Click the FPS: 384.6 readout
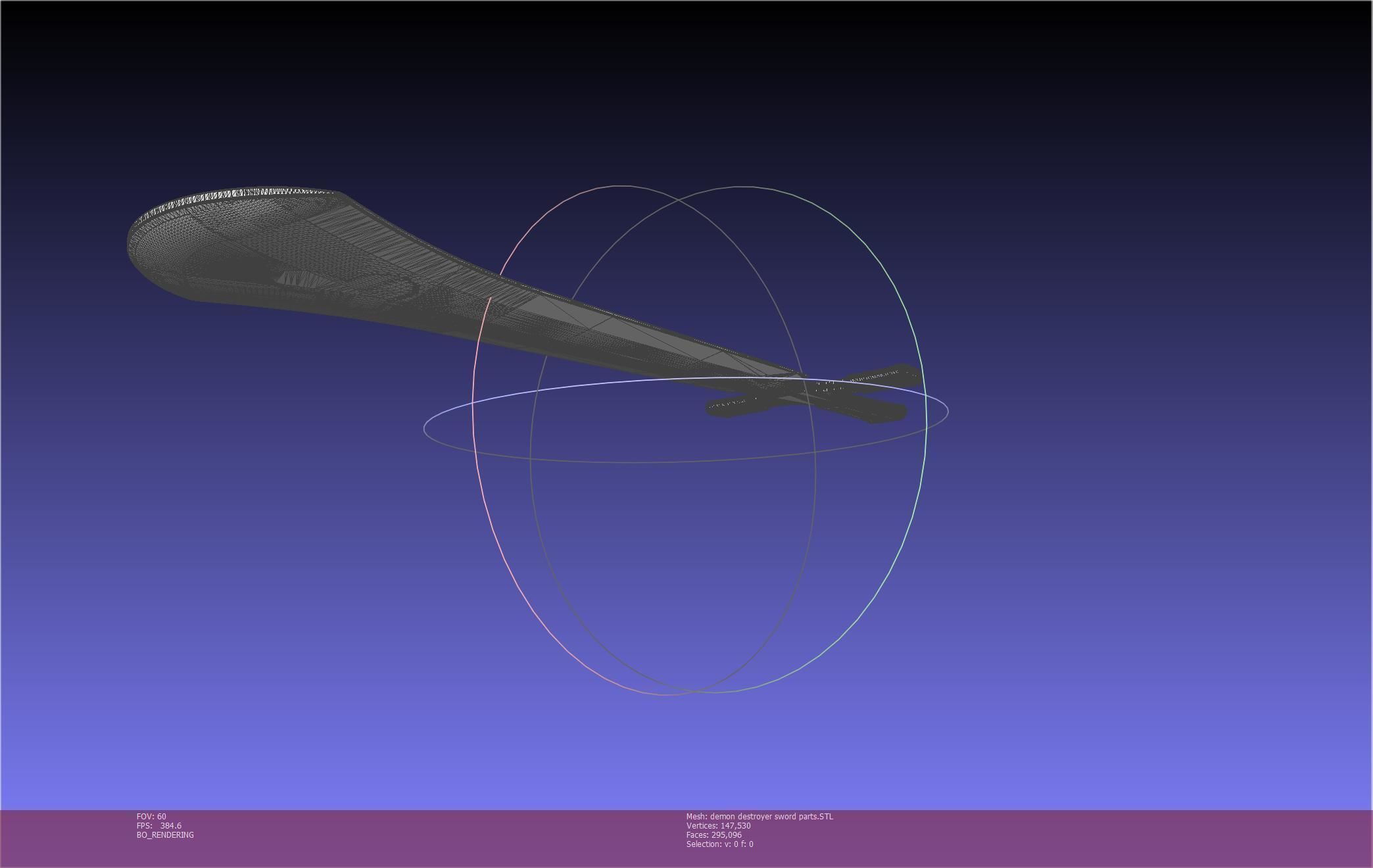The height and width of the screenshot is (868, 1373). 159,825
